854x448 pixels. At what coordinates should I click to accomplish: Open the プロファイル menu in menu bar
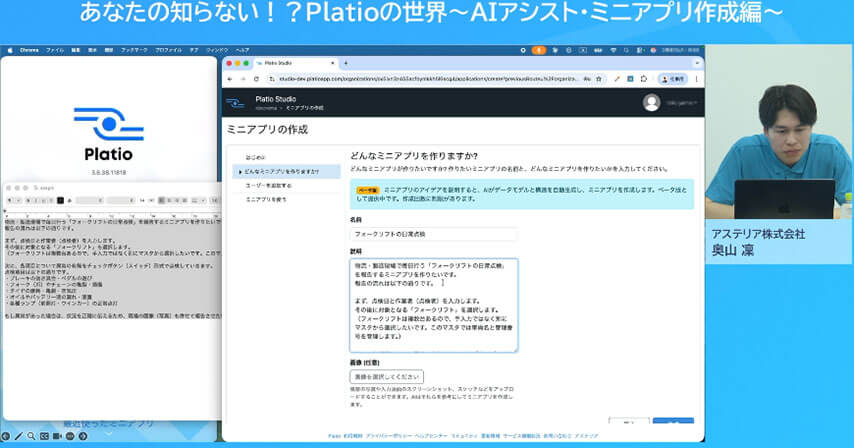coord(168,50)
